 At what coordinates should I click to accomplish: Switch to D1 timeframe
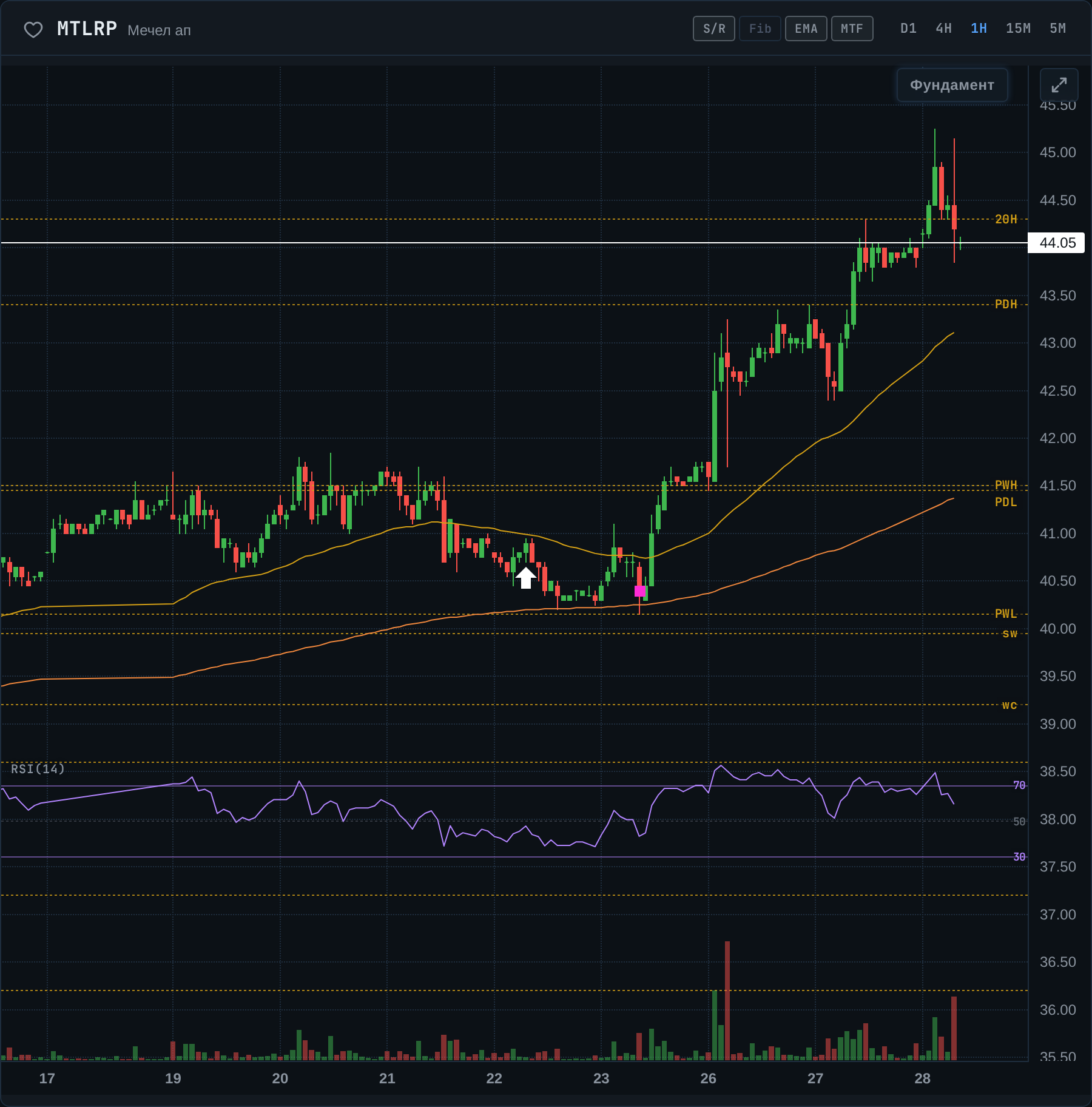coord(908,29)
